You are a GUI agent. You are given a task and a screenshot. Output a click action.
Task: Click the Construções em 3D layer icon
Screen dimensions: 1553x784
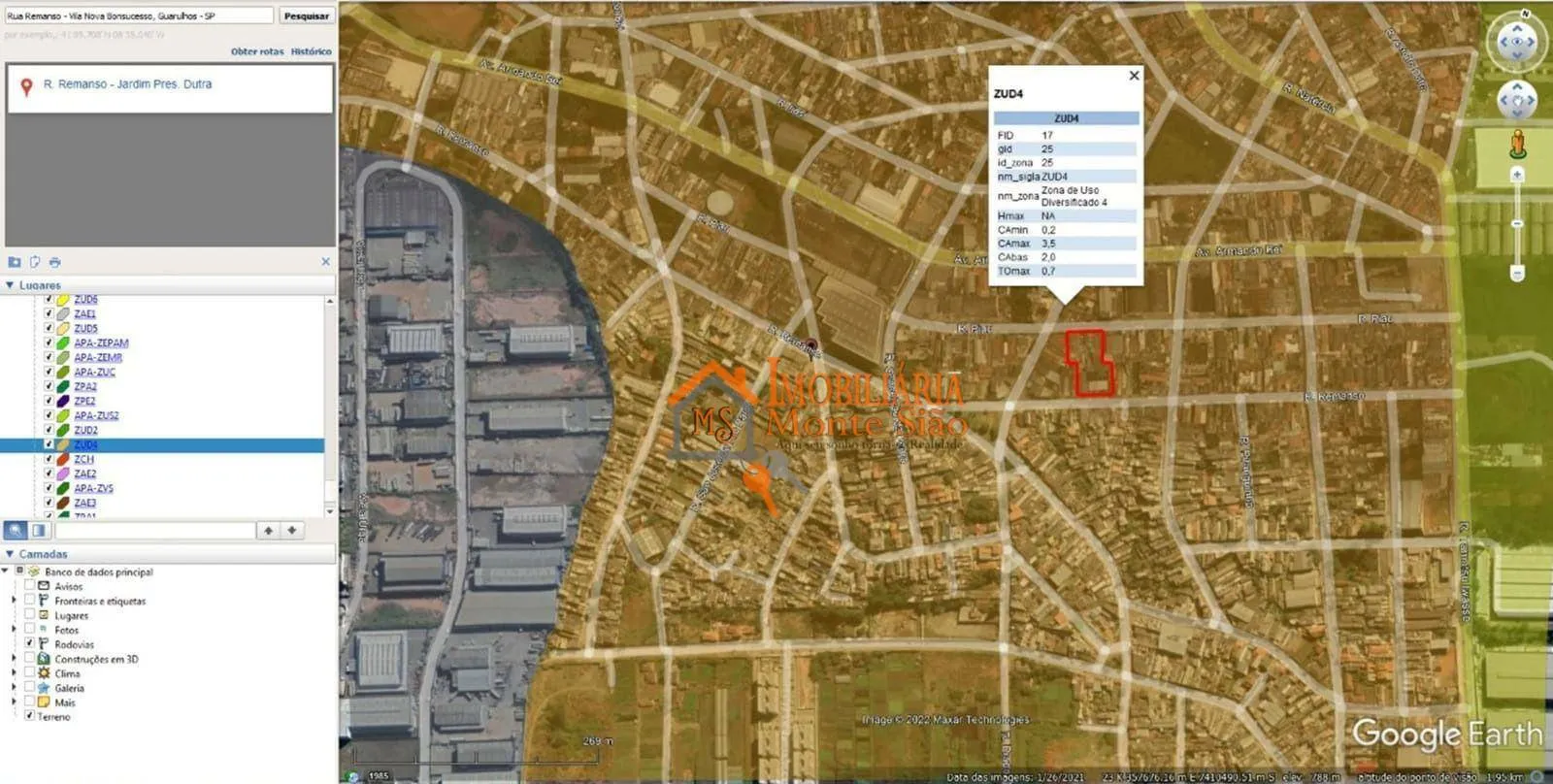coord(44,659)
